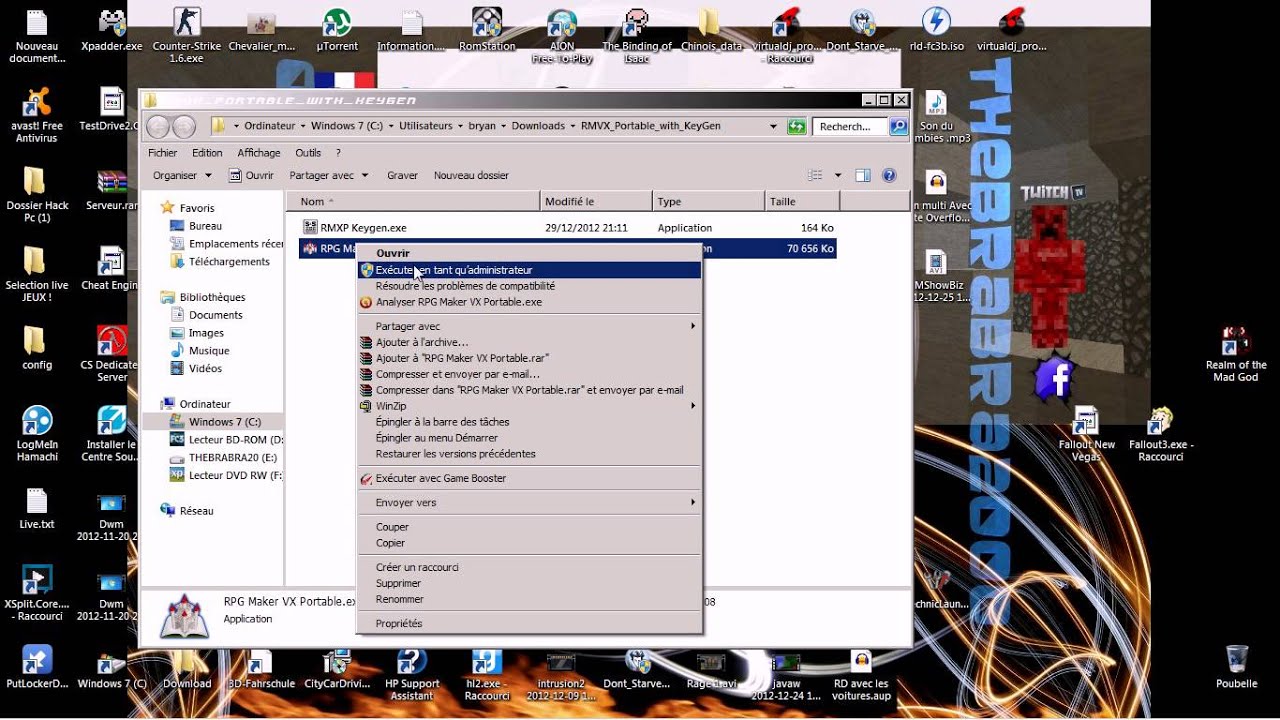Screen dimensions: 1280x720
Task: Click Ouvrir toolbar button
Action: (x=251, y=175)
